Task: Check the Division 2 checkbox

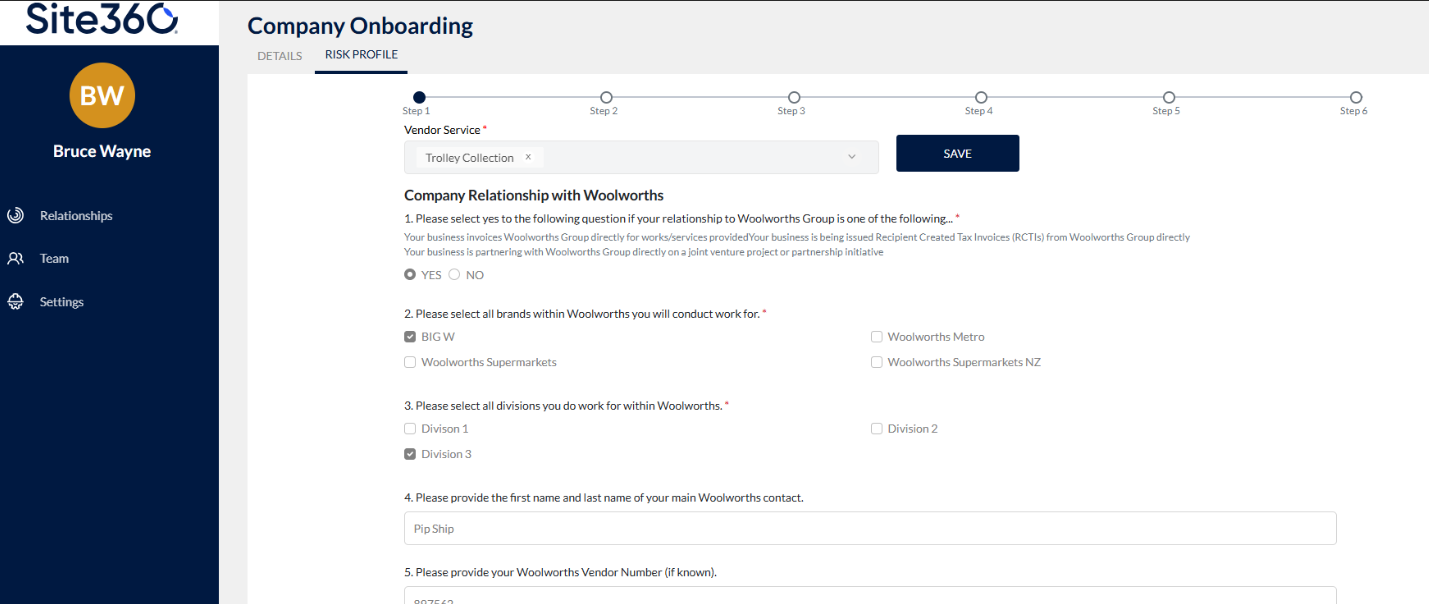Action: [x=877, y=429]
